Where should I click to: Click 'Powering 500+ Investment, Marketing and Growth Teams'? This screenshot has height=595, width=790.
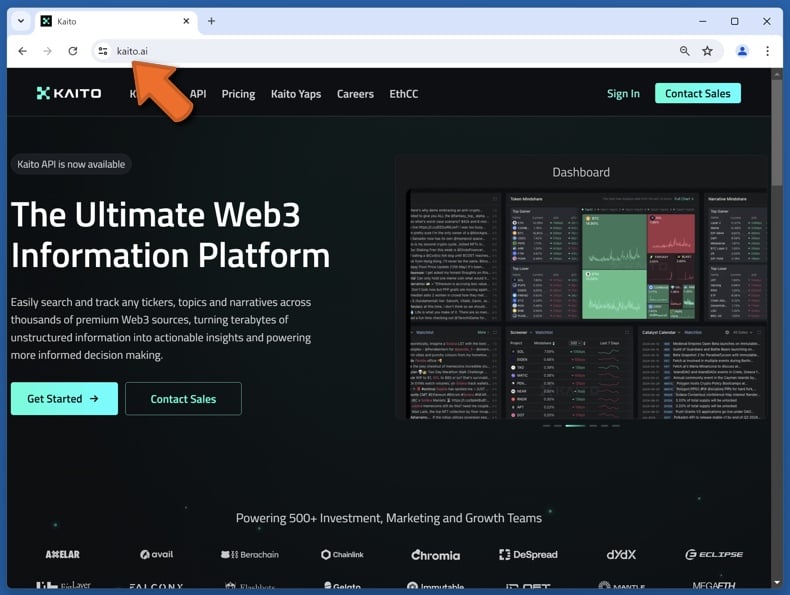tap(389, 518)
